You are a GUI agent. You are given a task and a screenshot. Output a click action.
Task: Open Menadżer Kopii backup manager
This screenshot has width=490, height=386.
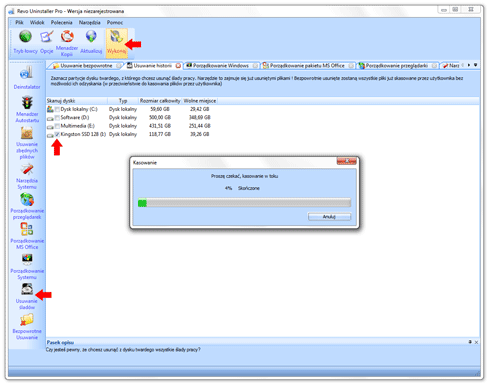click(67, 43)
